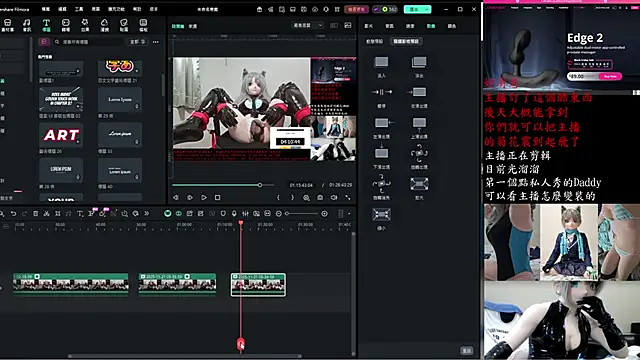Switch to the first properties tab in right panel
Image resolution: width=640 pixels, height=360 pixels.
[x=369, y=26]
